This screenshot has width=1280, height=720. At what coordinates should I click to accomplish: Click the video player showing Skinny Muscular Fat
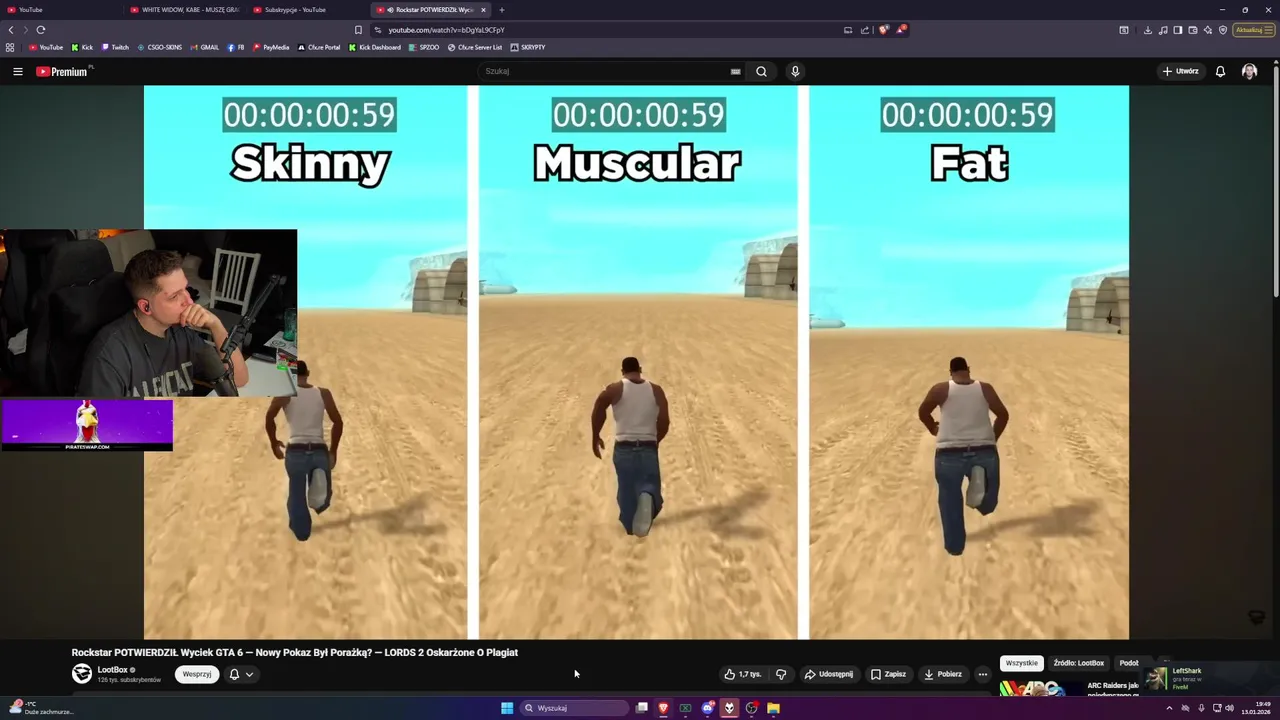(636, 362)
